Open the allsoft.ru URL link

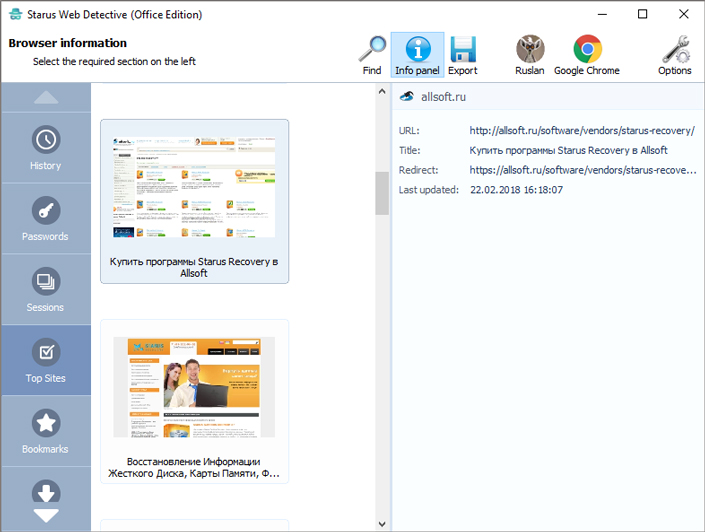[582, 131]
